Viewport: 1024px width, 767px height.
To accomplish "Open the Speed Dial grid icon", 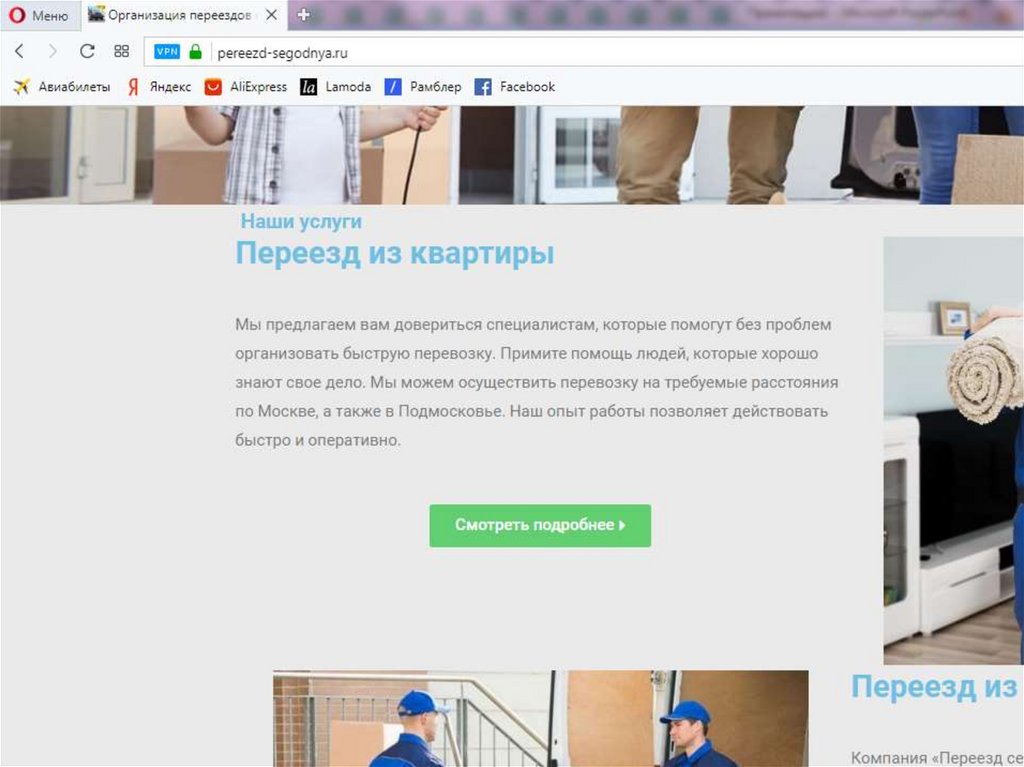I will [x=122, y=52].
